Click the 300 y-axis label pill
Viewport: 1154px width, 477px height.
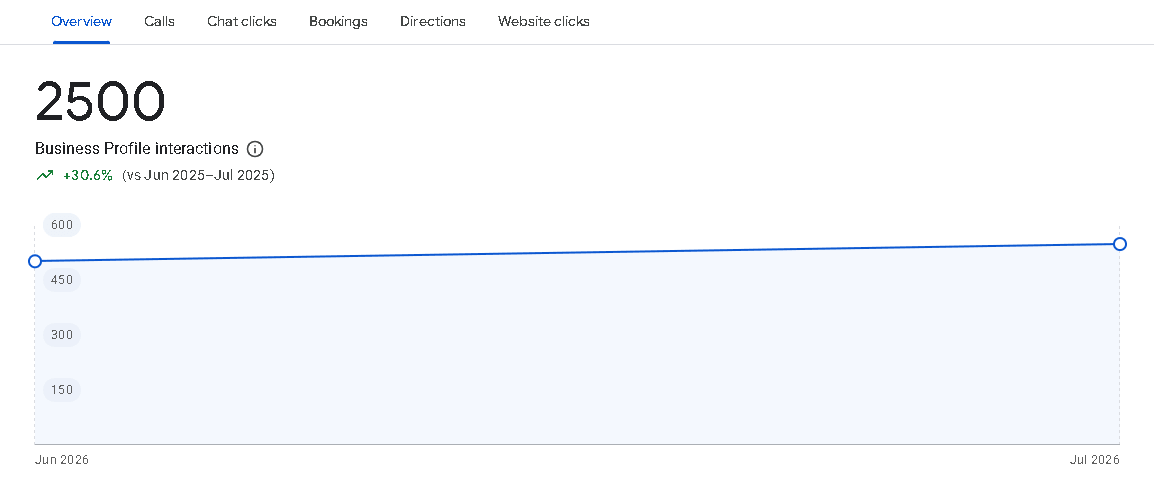pos(62,335)
